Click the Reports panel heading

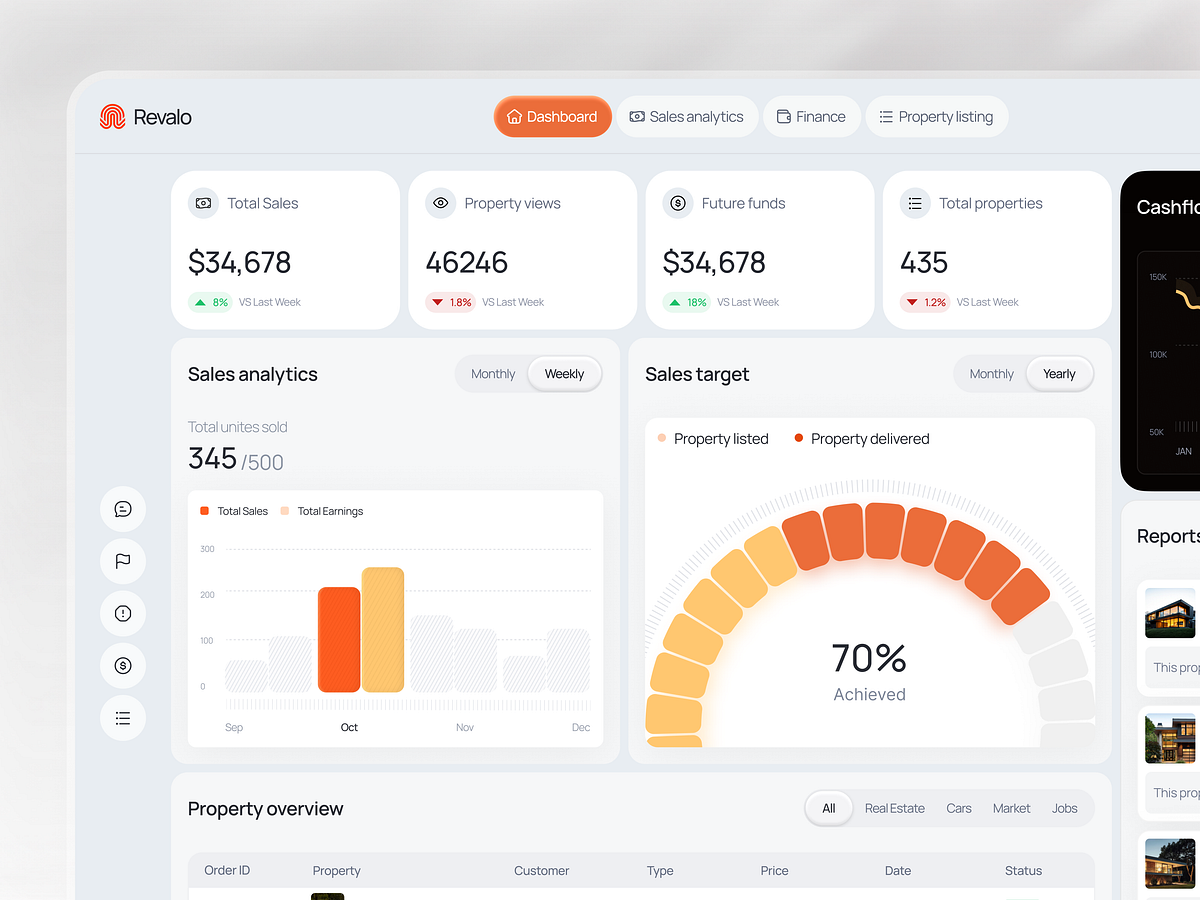1168,536
